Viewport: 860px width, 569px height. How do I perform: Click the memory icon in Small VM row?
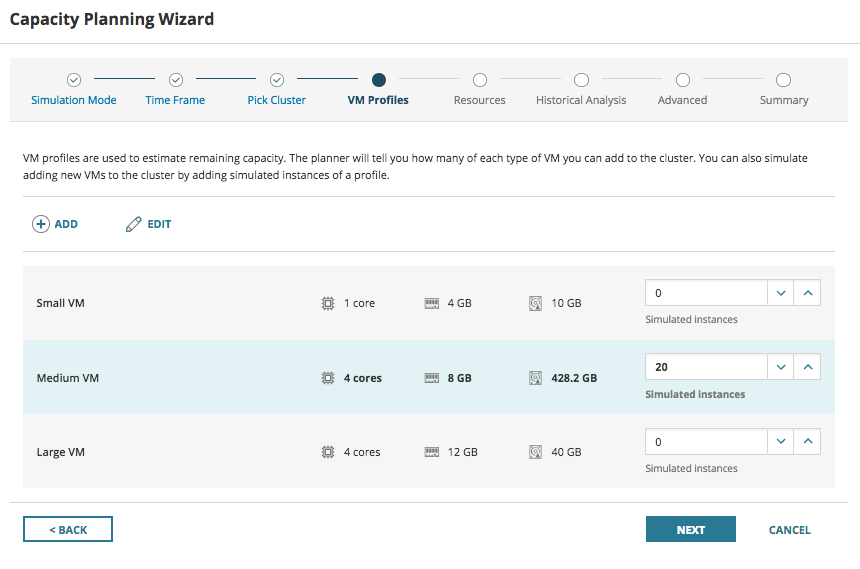pyautogui.click(x=432, y=303)
